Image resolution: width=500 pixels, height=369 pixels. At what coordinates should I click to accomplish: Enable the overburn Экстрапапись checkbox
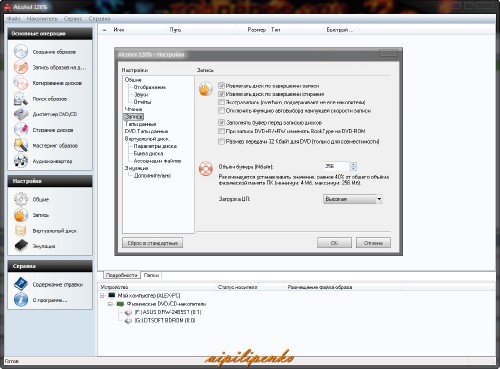[221, 102]
